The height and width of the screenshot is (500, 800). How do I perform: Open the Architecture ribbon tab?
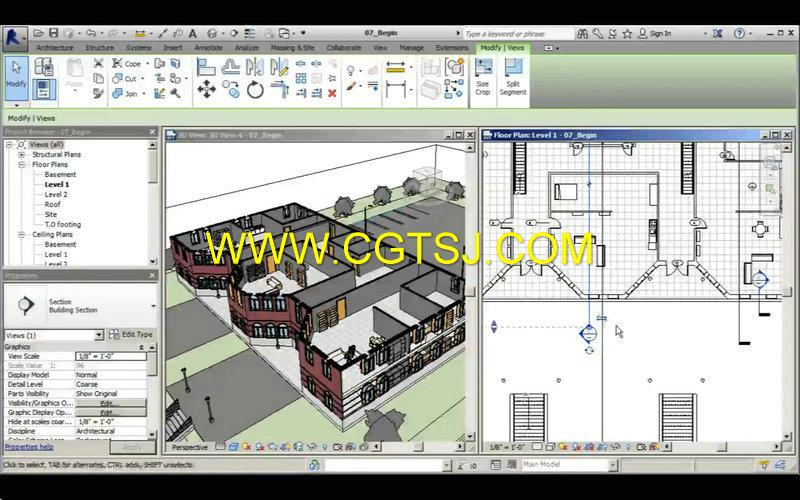55,48
